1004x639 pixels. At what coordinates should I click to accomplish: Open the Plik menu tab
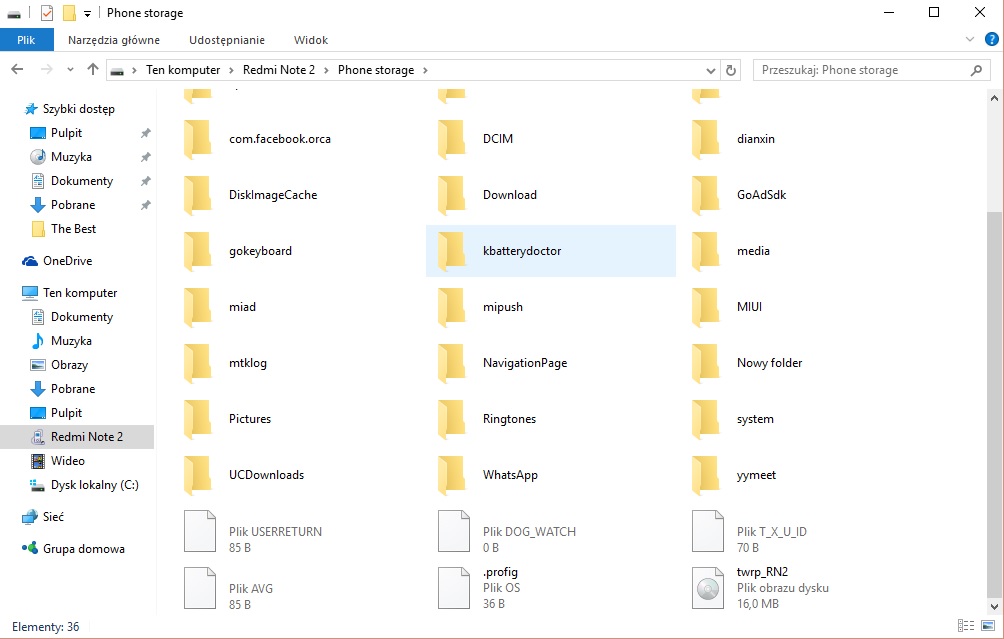click(x=27, y=40)
